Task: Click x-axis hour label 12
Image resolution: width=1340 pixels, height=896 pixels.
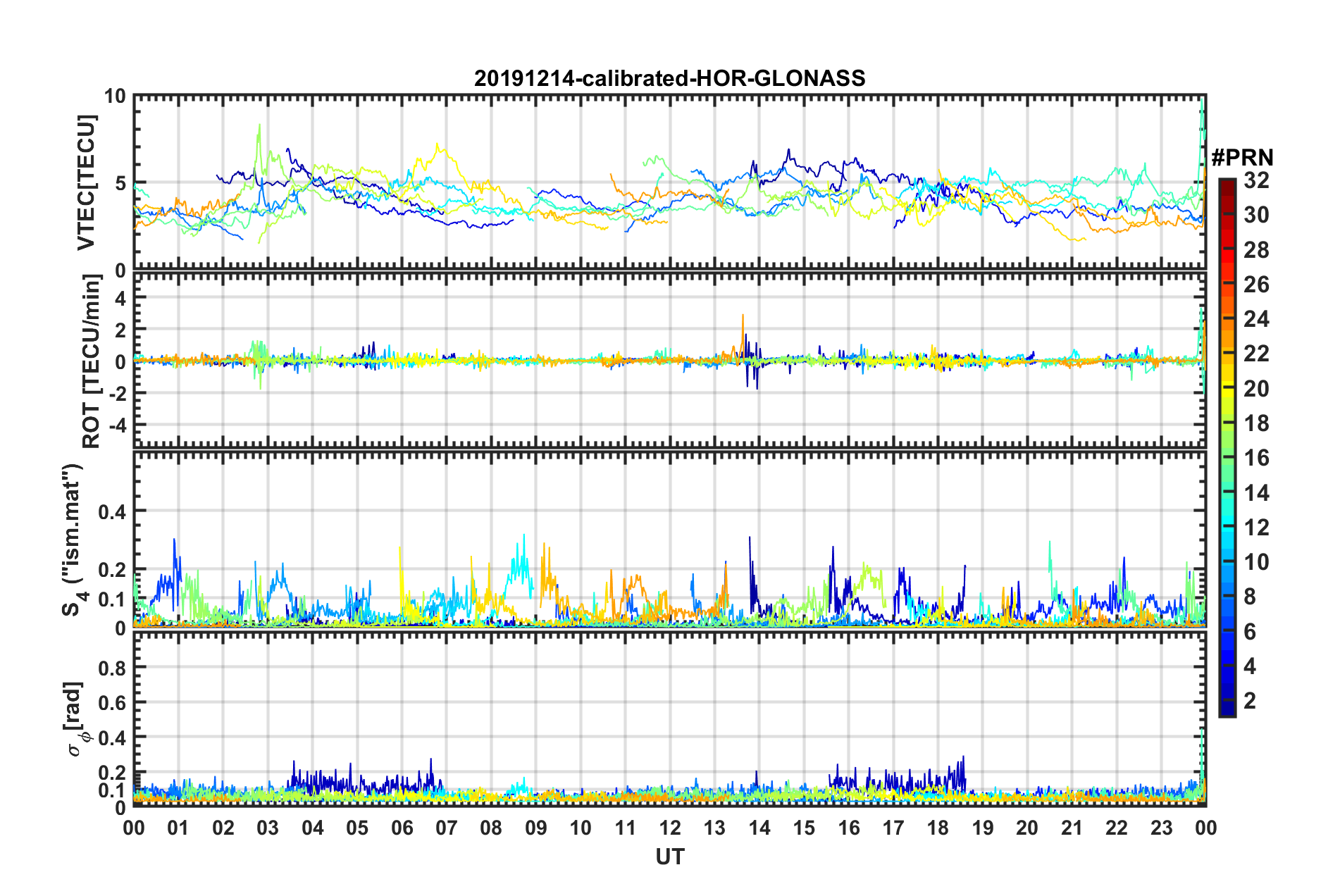Action: tap(670, 828)
